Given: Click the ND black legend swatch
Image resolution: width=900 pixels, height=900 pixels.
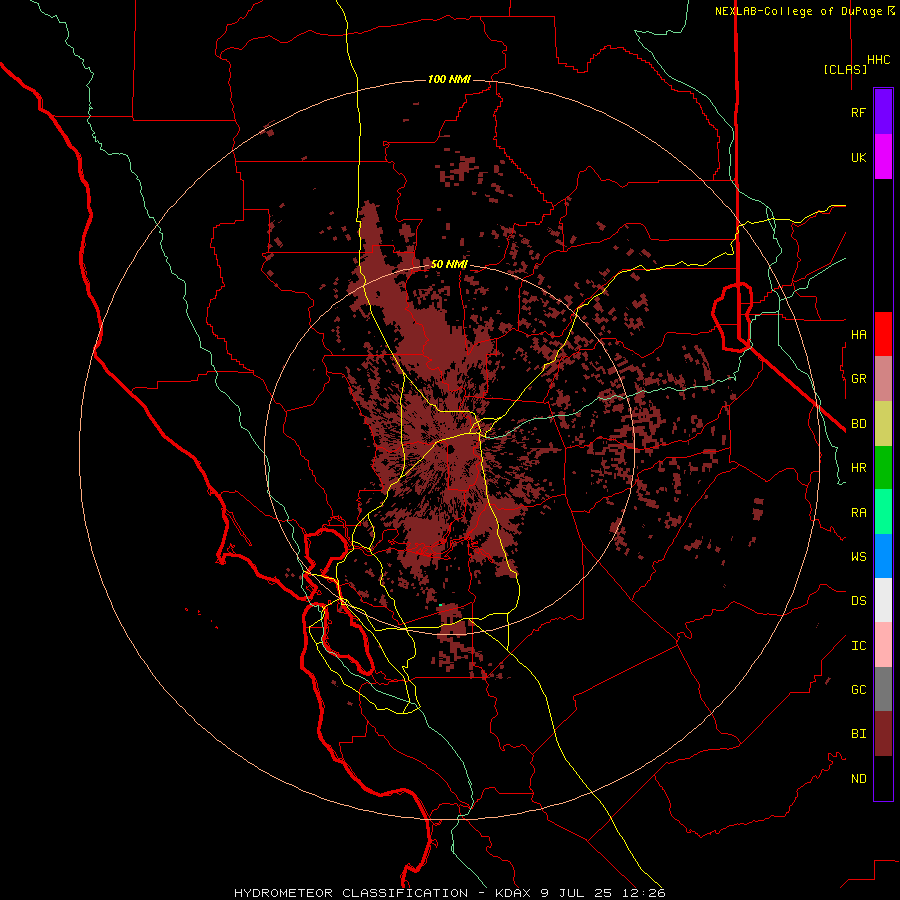Looking at the screenshot, I should 883,778.
